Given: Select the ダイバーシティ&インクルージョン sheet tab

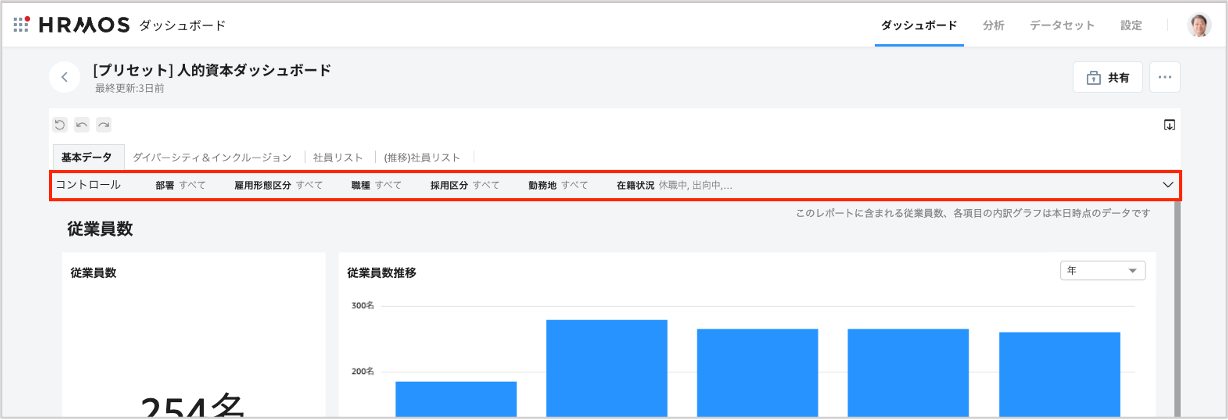Looking at the screenshot, I should (x=212, y=157).
